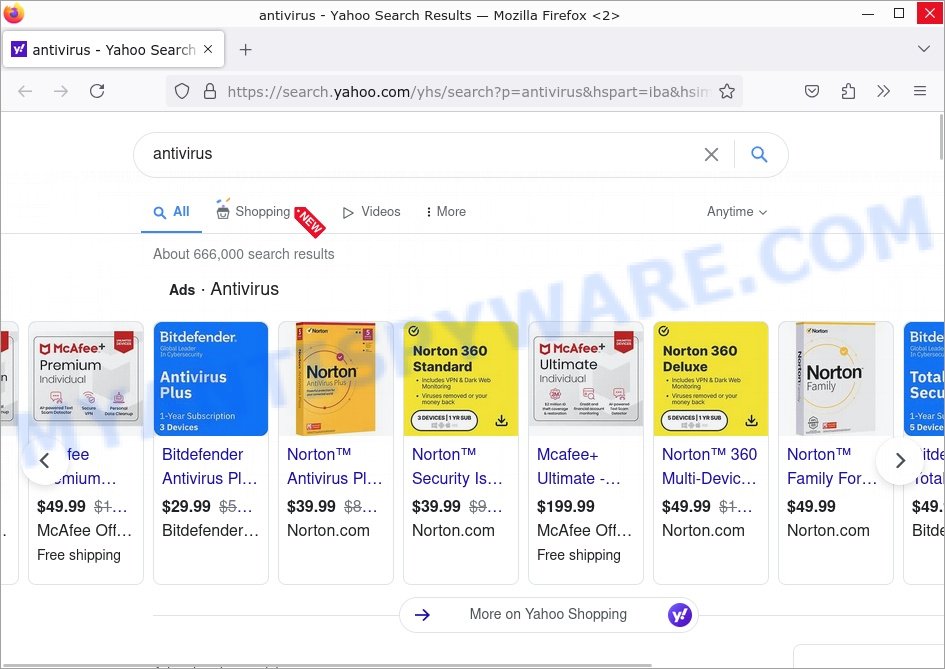The width and height of the screenshot is (945, 669).
Task: Show more tools overflow chevrons
Action: (x=884, y=91)
